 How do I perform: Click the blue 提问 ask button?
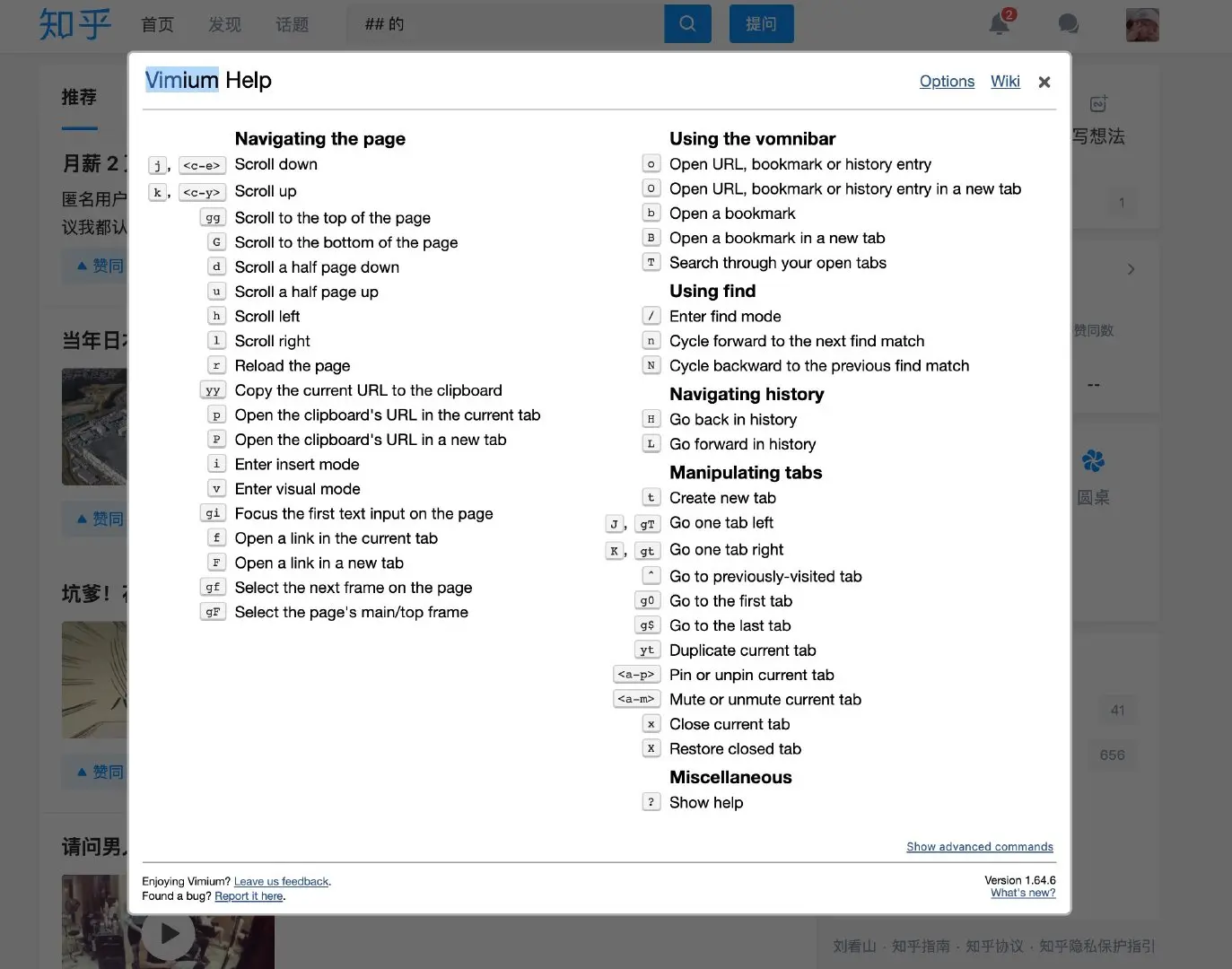(x=761, y=23)
